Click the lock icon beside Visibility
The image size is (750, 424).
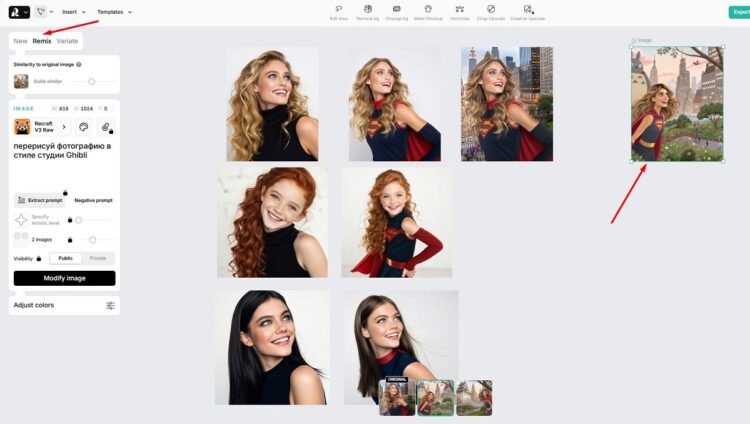(x=39, y=258)
